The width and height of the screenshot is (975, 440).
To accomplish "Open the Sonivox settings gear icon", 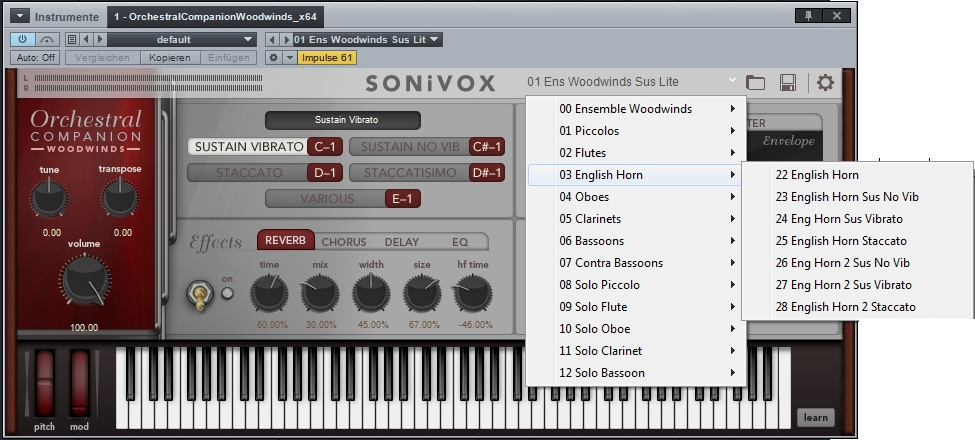I will pyautogui.click(x=825, y=82).
